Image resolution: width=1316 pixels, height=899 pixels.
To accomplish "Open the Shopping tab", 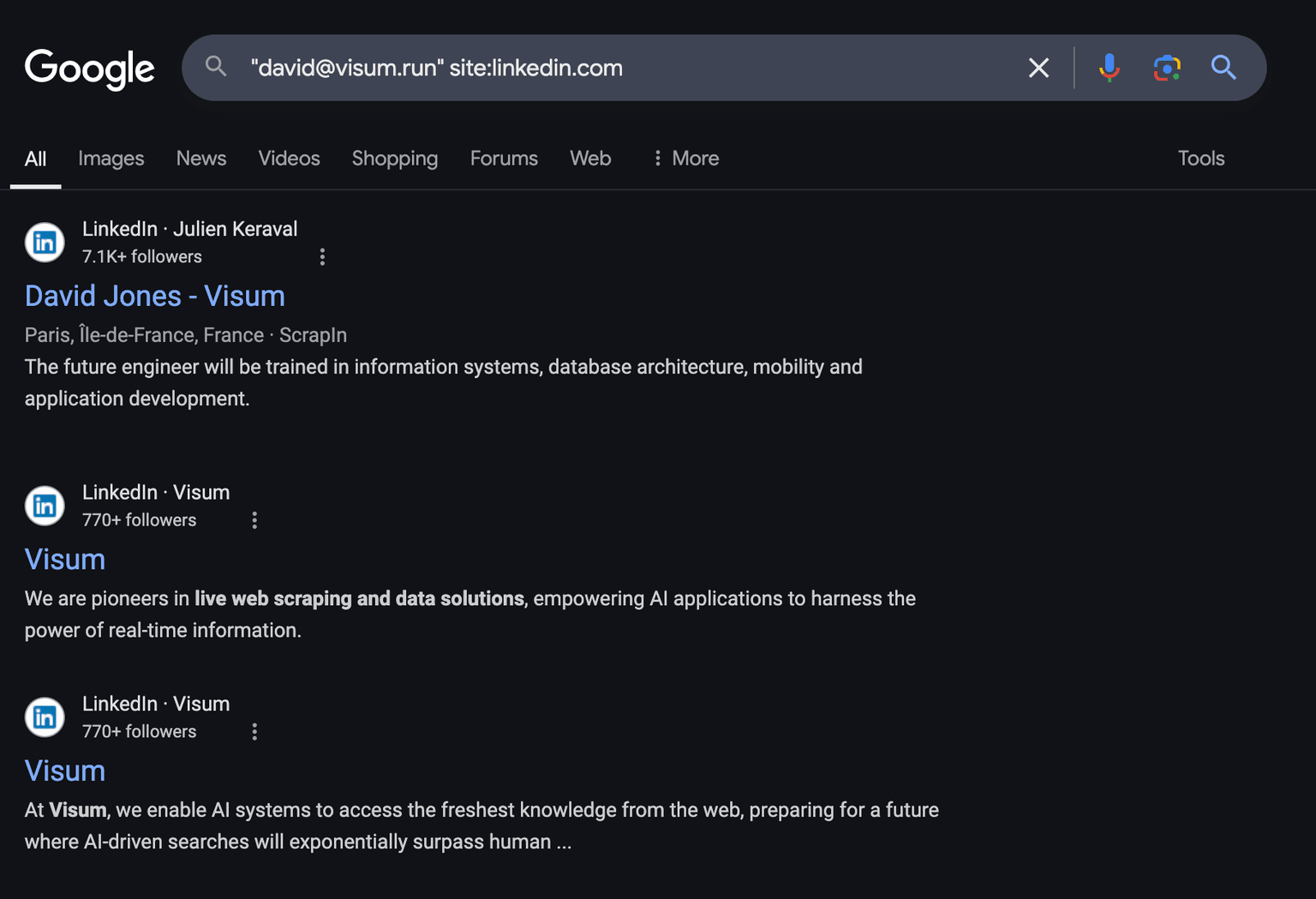I will pos(395,159).
